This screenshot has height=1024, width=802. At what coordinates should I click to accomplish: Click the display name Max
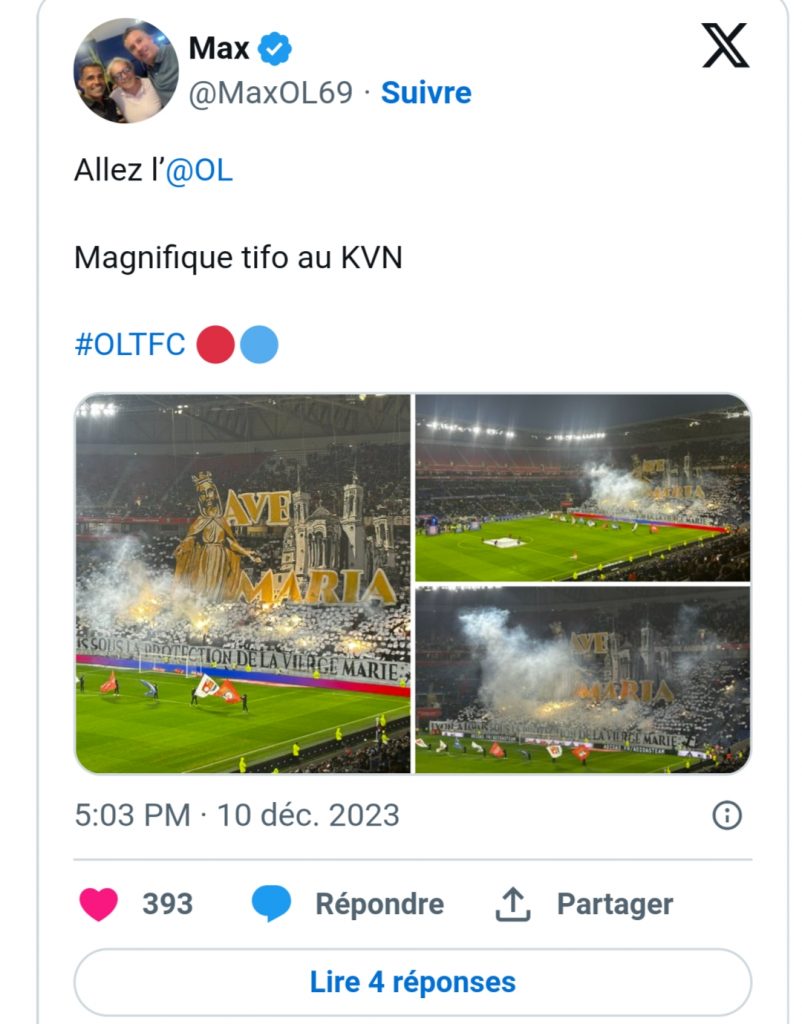coord(219,47)
